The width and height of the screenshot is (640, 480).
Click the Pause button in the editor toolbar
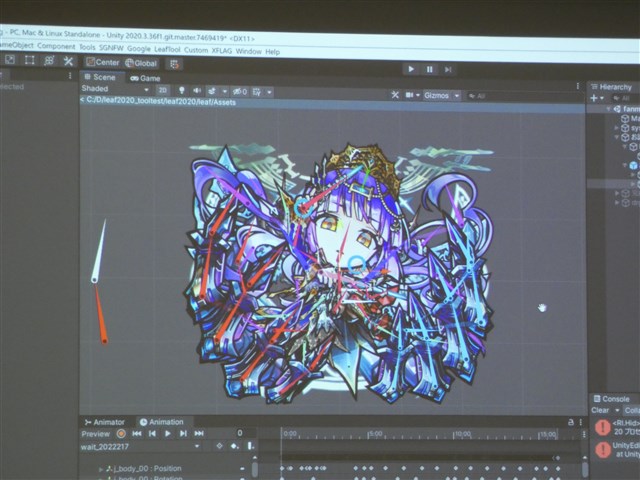(x=429, y=69)
